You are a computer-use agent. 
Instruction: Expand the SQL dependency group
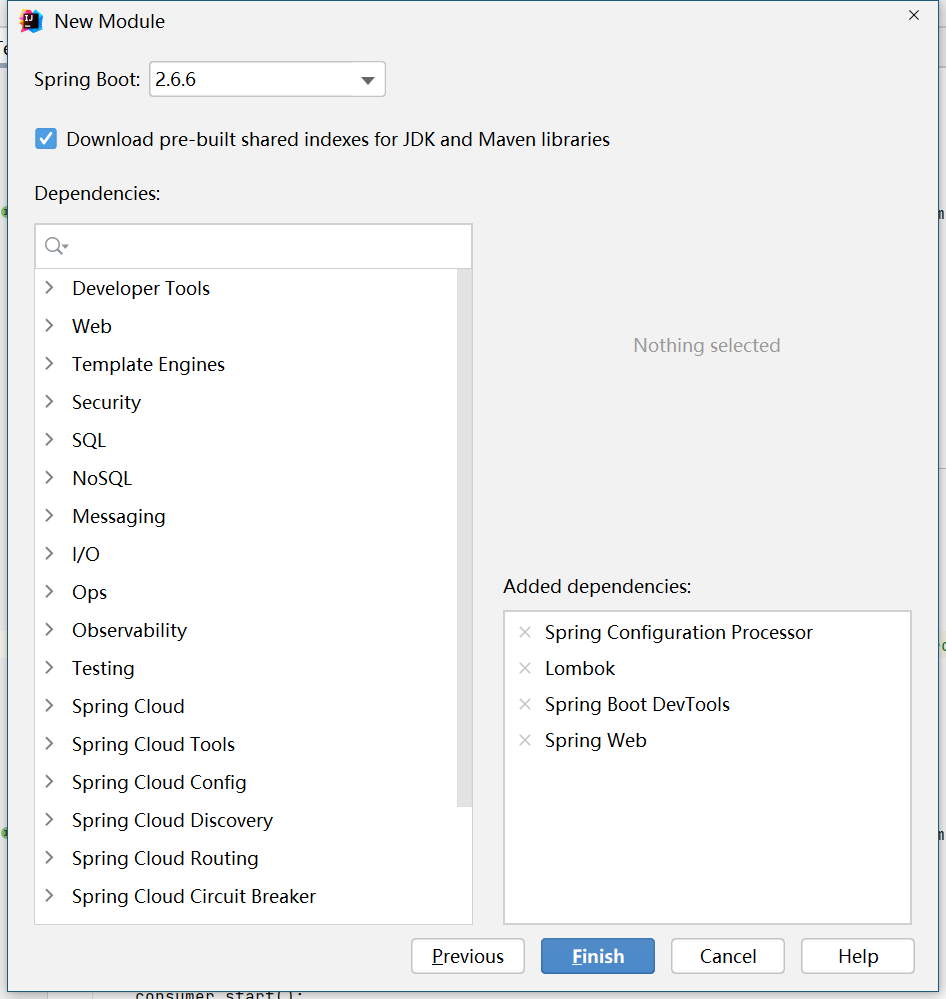(x=49, y=440)
